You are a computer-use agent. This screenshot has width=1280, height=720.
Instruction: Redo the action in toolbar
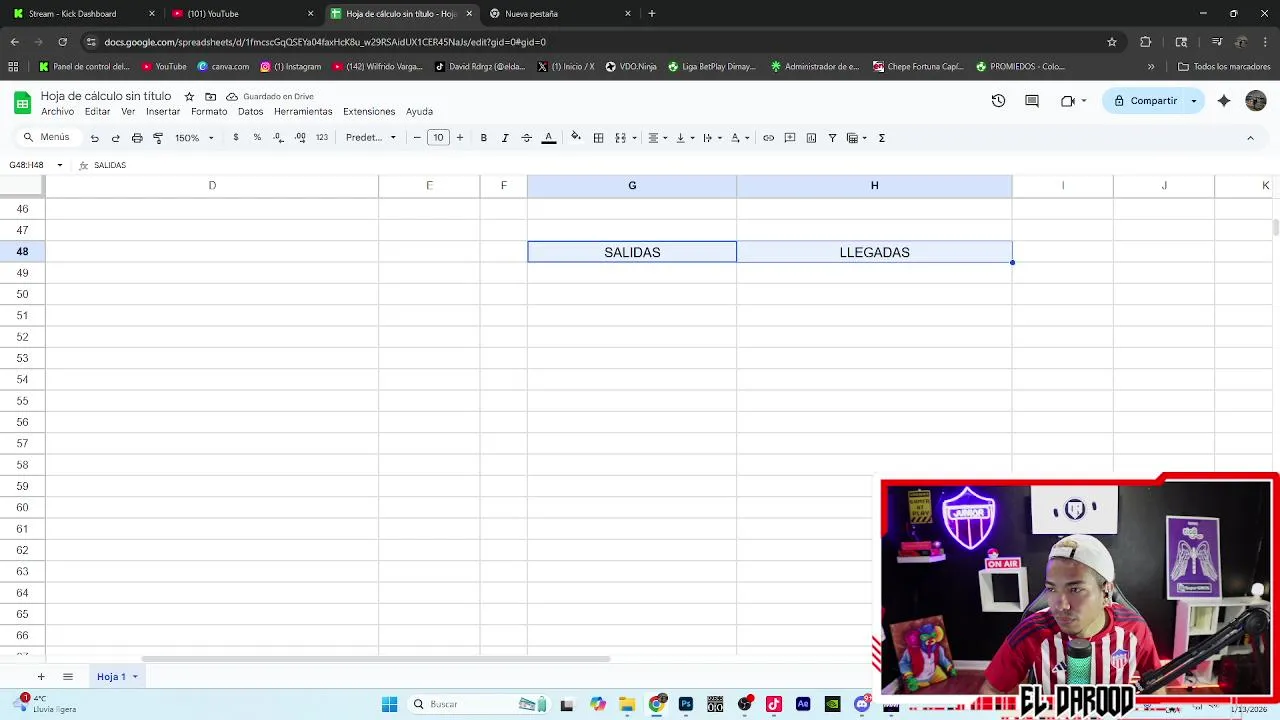coord(115,138)
